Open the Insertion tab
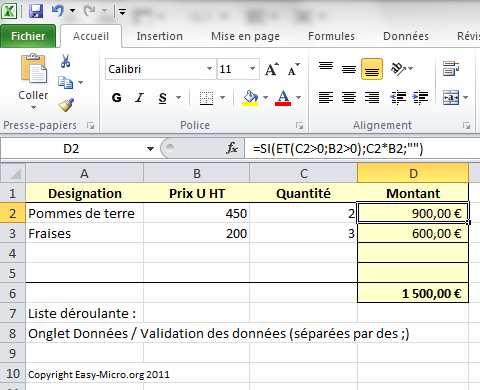Viewport: 480px width, 390px height. [160, 36]
